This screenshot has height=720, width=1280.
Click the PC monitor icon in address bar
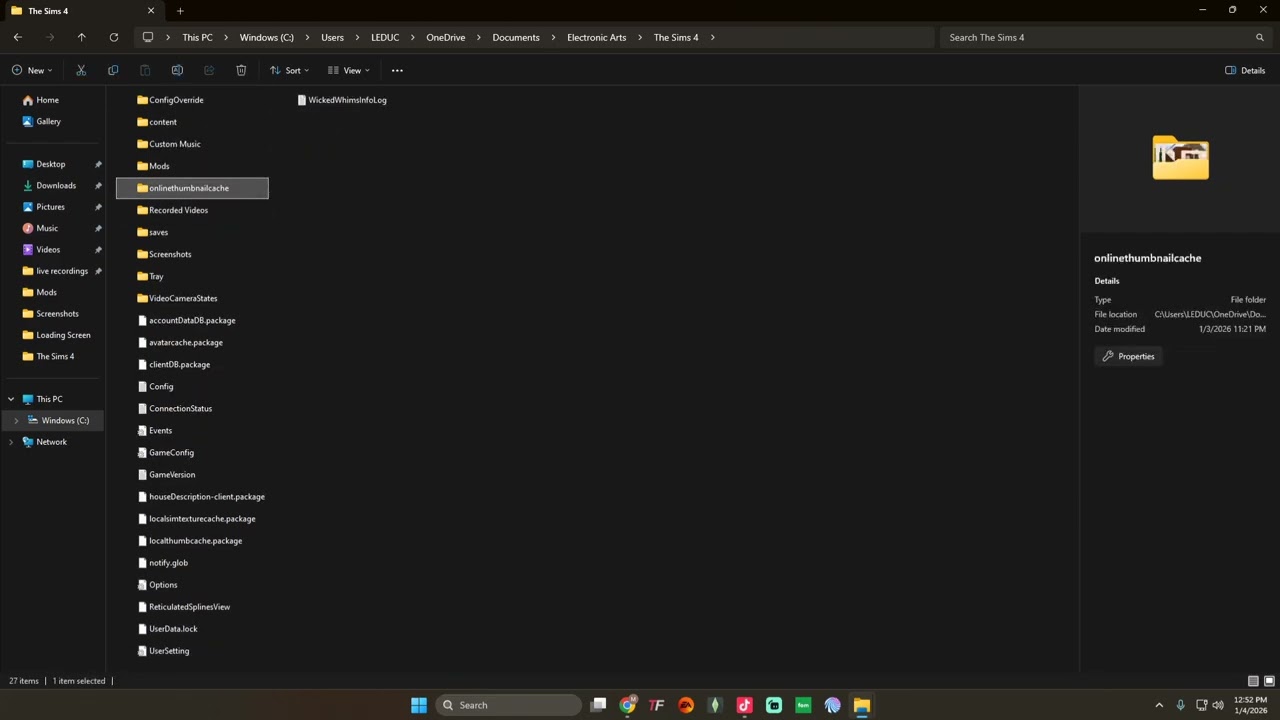point(148,37)
